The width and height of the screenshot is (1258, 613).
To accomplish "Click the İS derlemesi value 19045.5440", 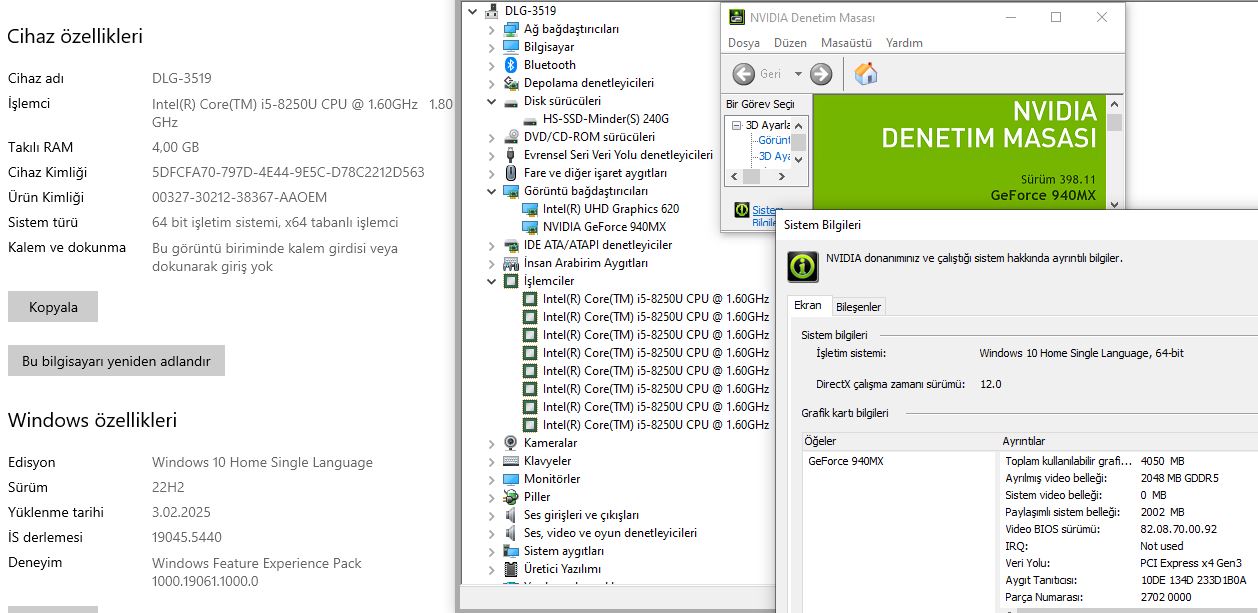I will [187, 537].
